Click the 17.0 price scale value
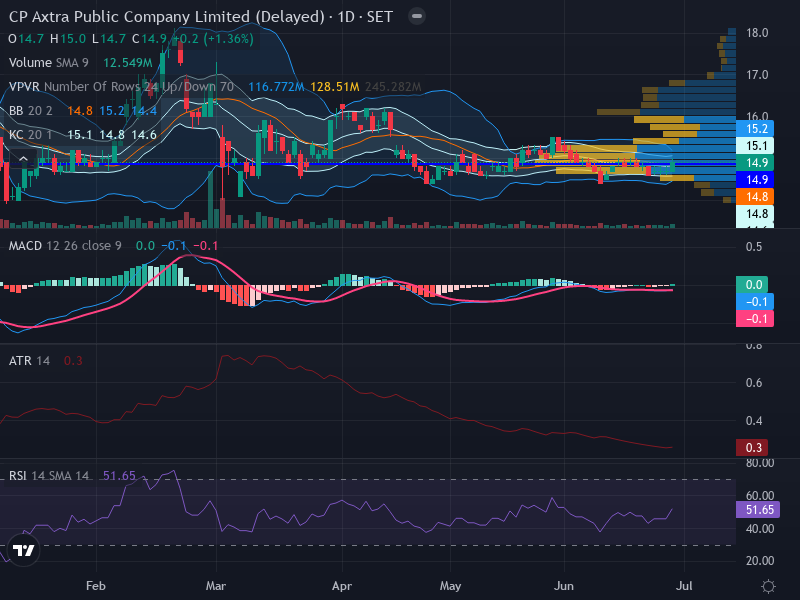The image size is (800, 600). 757,75
